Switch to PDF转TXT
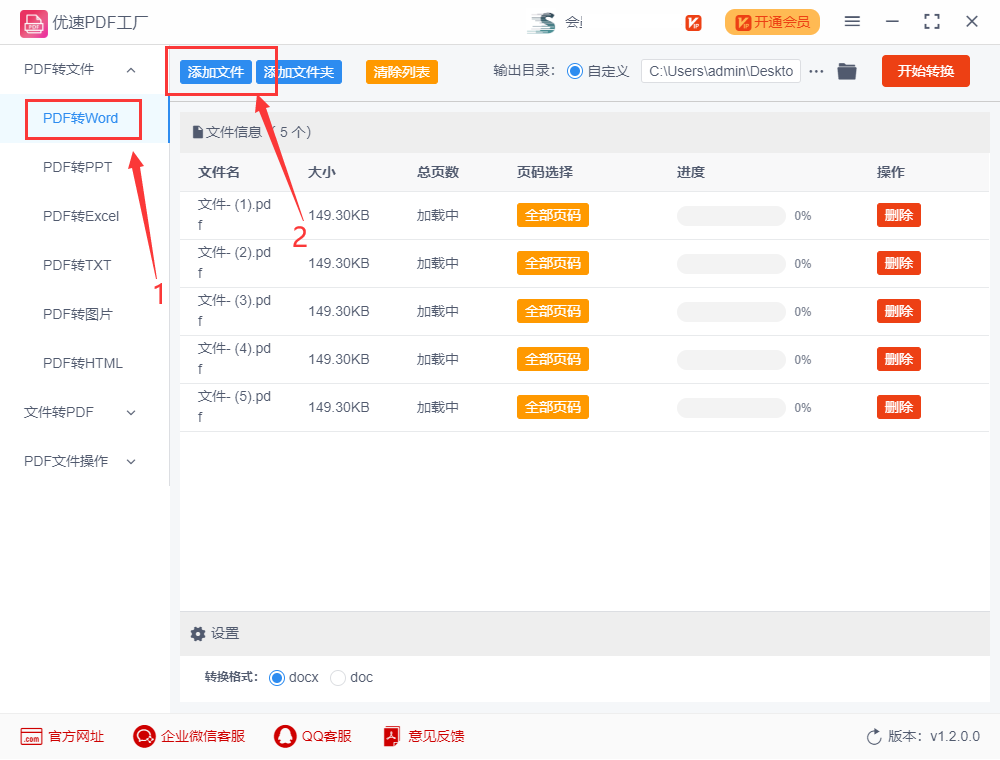1000x760 pixels. (77, 265)
